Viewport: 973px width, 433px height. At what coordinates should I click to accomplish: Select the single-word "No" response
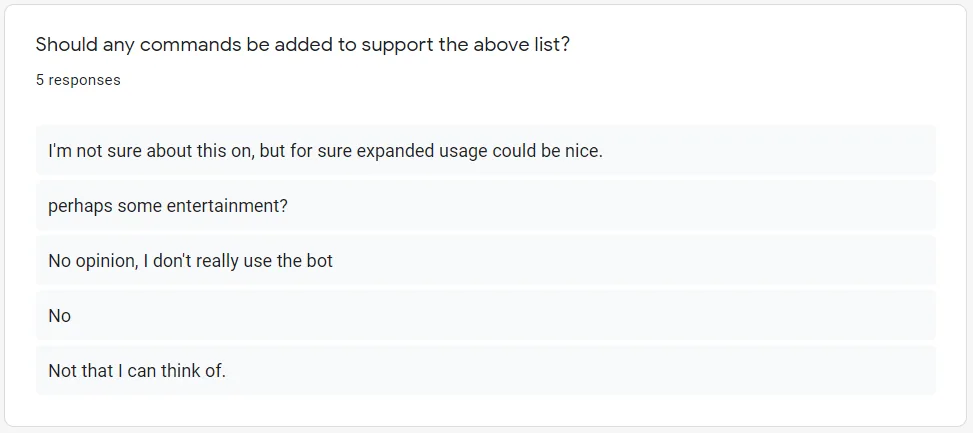coord(485,316)
